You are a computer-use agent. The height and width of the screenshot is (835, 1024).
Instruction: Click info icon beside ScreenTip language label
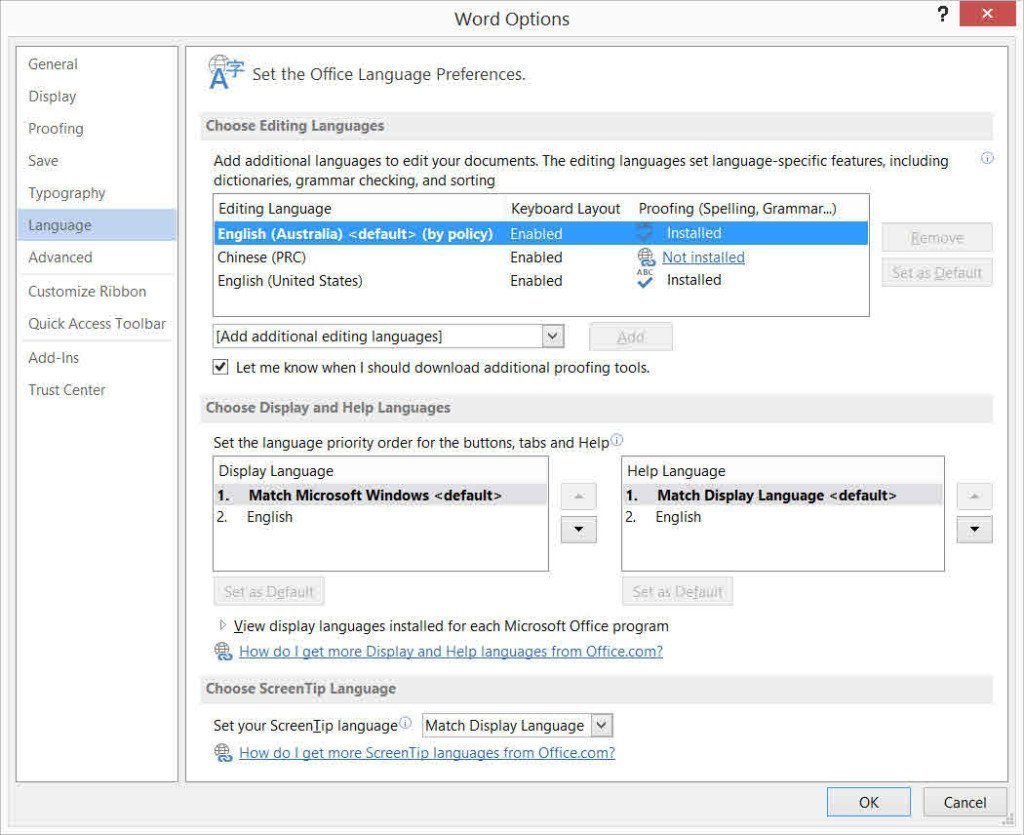(405, 723)
